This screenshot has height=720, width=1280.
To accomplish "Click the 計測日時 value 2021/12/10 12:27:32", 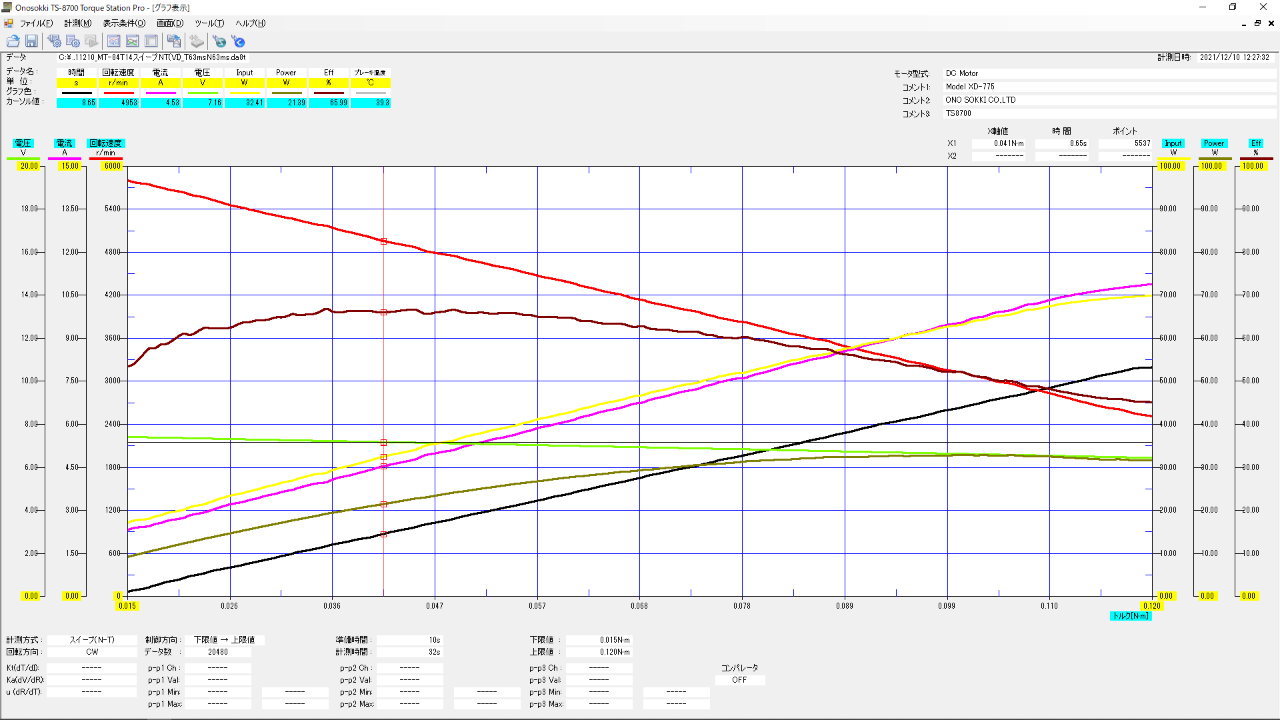I will 1235,58.
